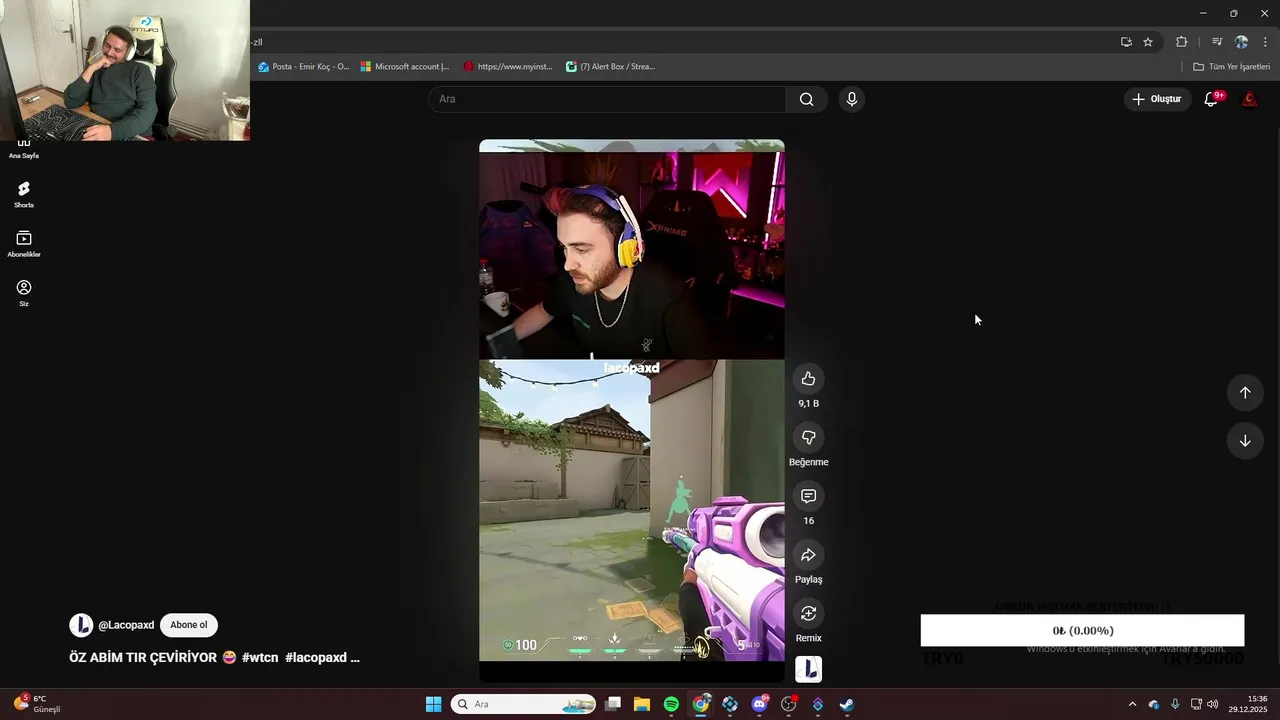1280x720 pixels.
Task: Open Discord from taskbar
Action: 759,704
